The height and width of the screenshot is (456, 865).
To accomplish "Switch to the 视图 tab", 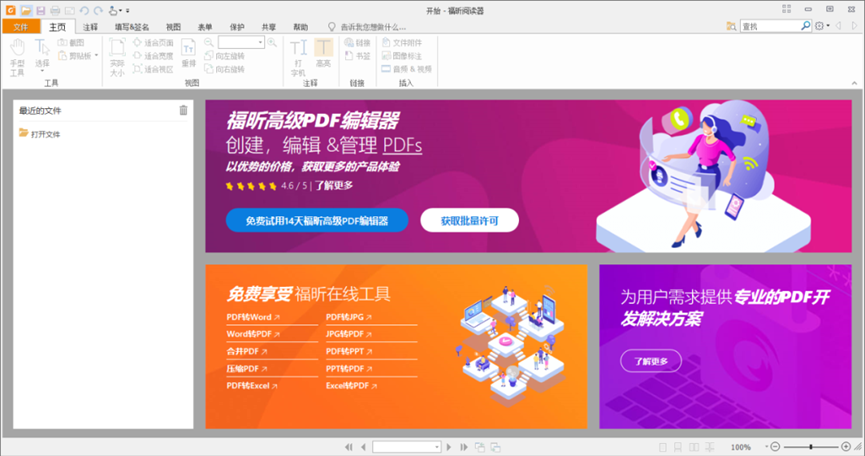I will [x=173, y=26].
